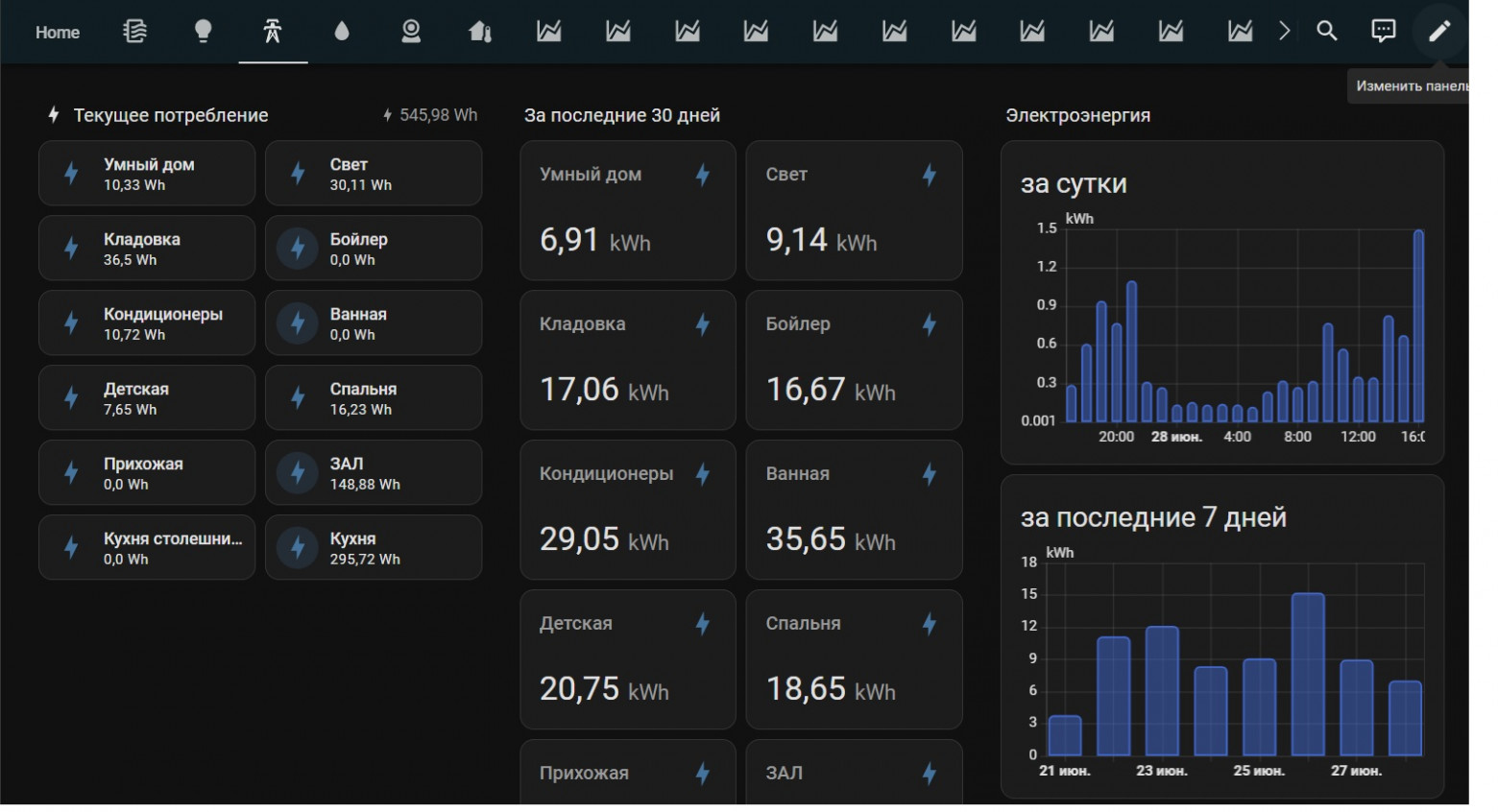
Task: Click the tallest bar in за сутки chart
Action: point(1420,326)
